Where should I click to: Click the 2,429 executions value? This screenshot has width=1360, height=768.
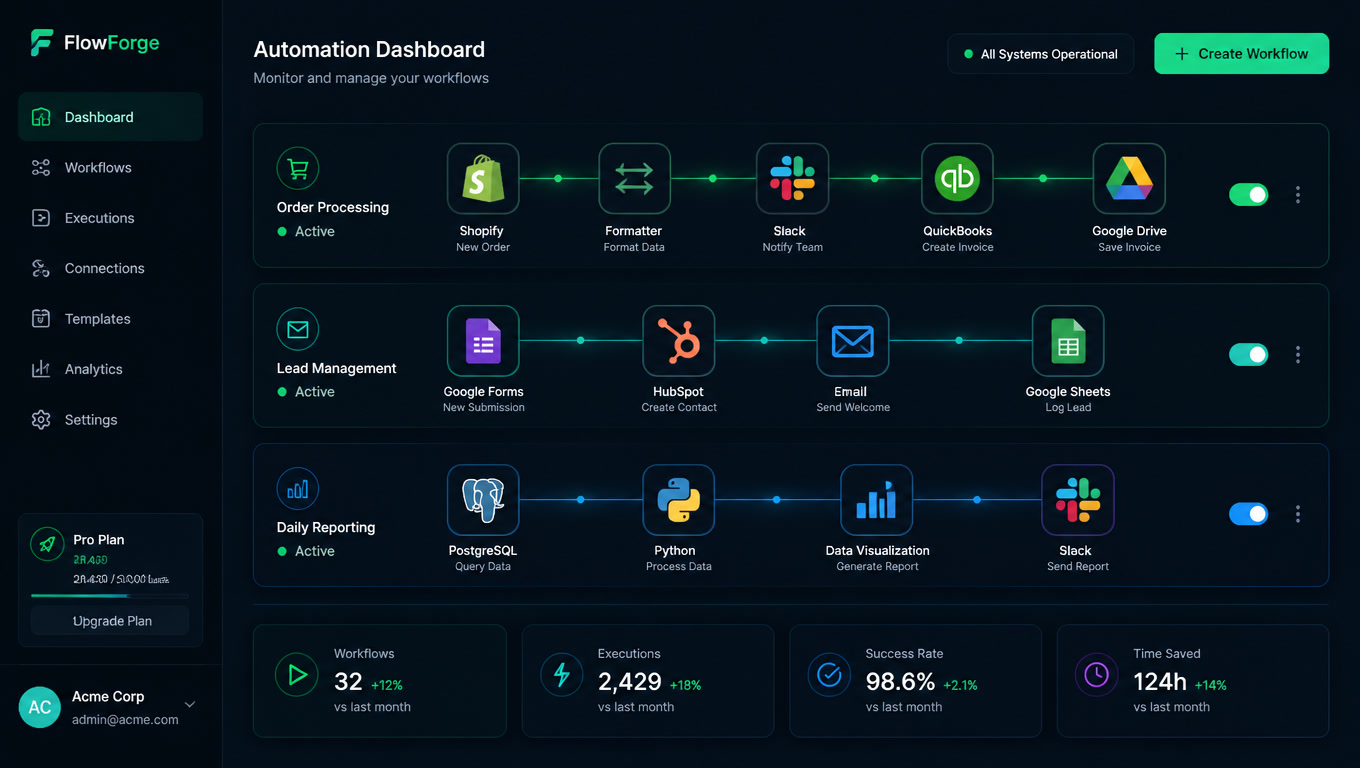[630, 682]
